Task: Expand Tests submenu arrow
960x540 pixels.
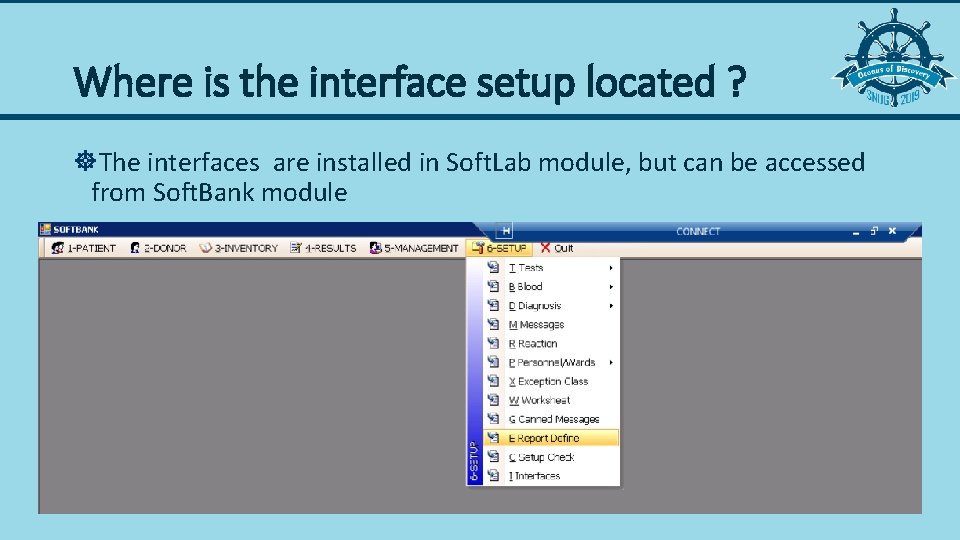Action: (611, 268)
